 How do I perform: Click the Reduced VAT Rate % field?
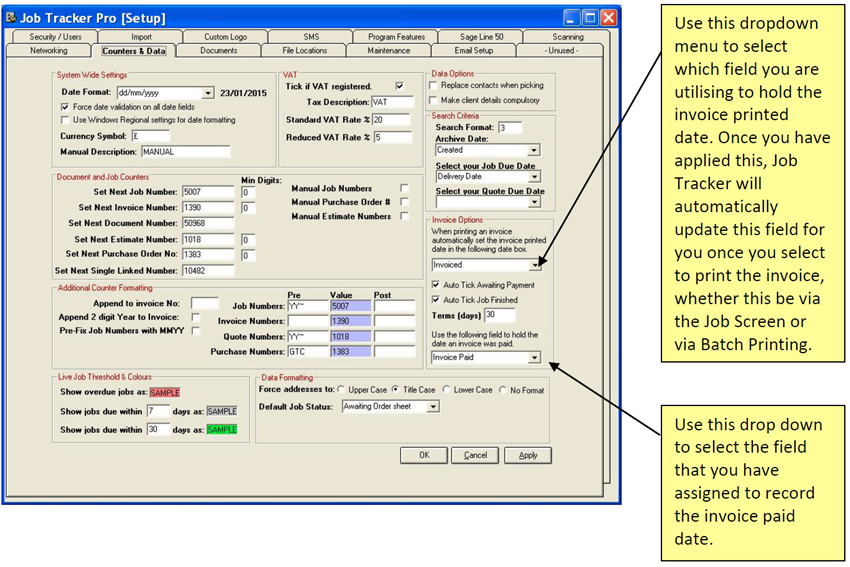(392, 138)
